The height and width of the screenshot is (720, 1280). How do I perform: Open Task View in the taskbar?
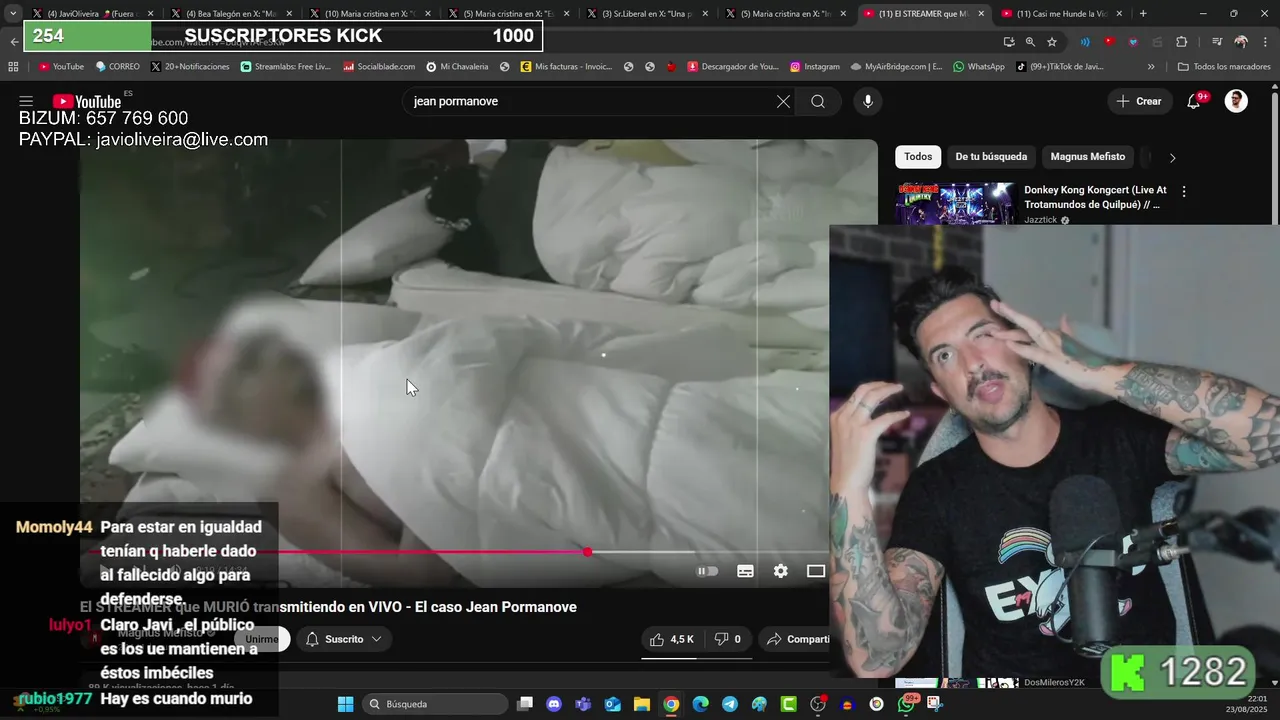[x=525, y=704]
